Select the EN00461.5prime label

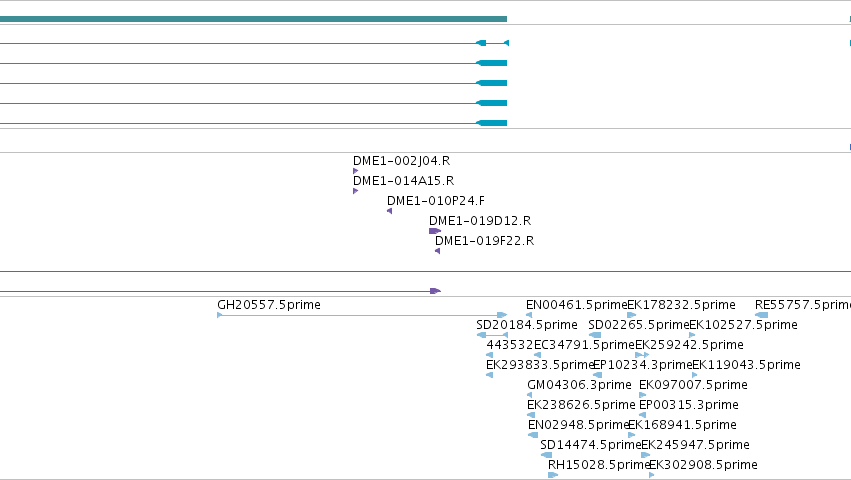[576, 305]
